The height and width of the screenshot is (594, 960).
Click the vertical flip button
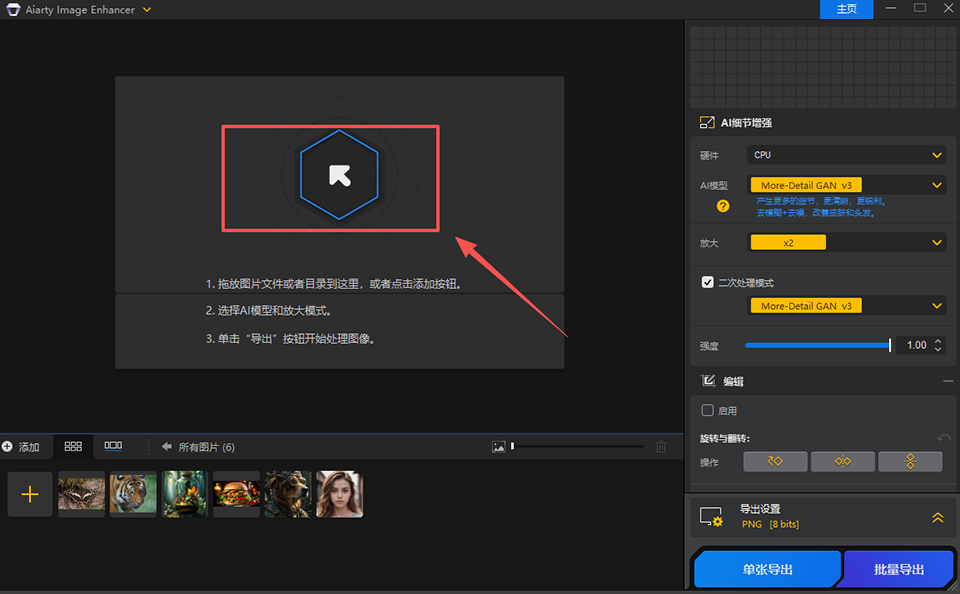[910, 462]
